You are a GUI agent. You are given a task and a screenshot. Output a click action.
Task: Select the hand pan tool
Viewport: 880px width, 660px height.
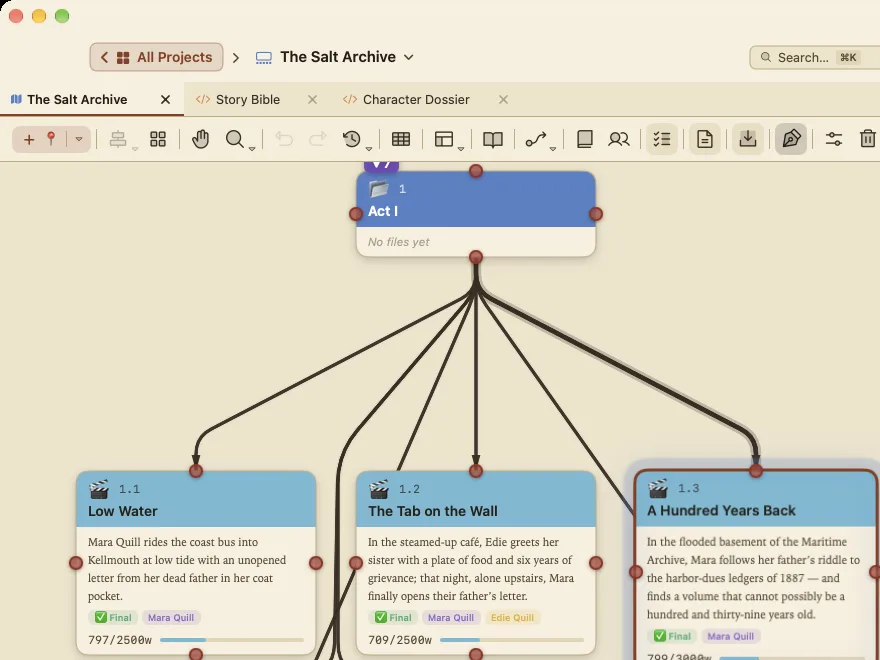tap(200, 139)
